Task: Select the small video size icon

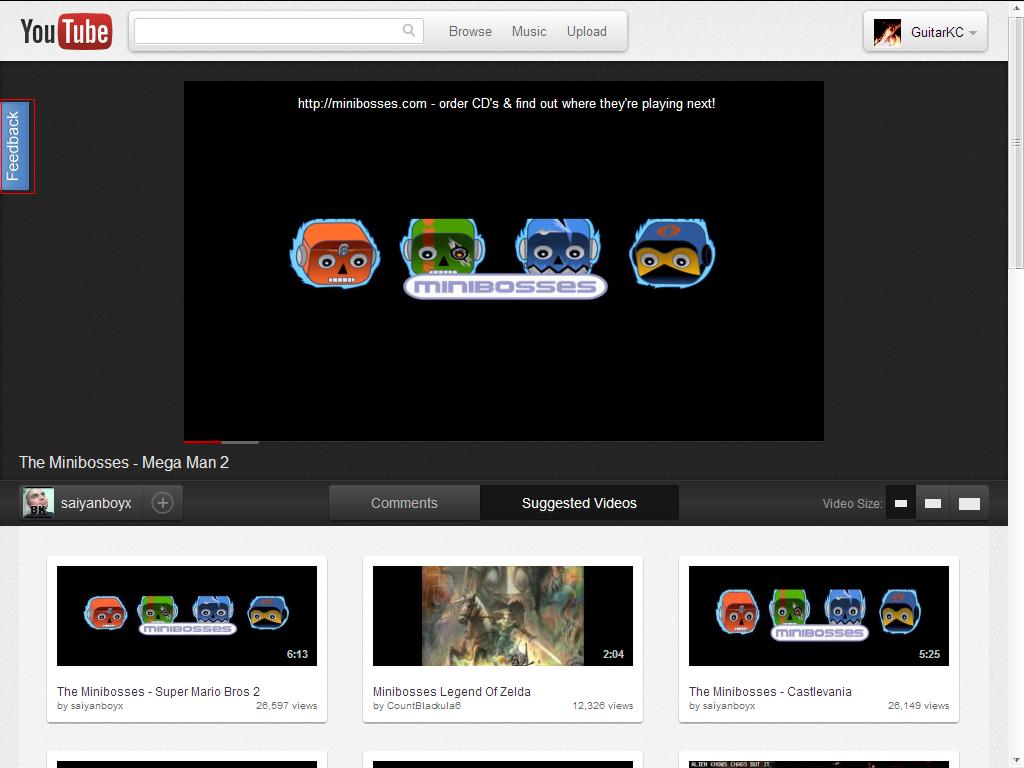Action: (x=901, y=504)
